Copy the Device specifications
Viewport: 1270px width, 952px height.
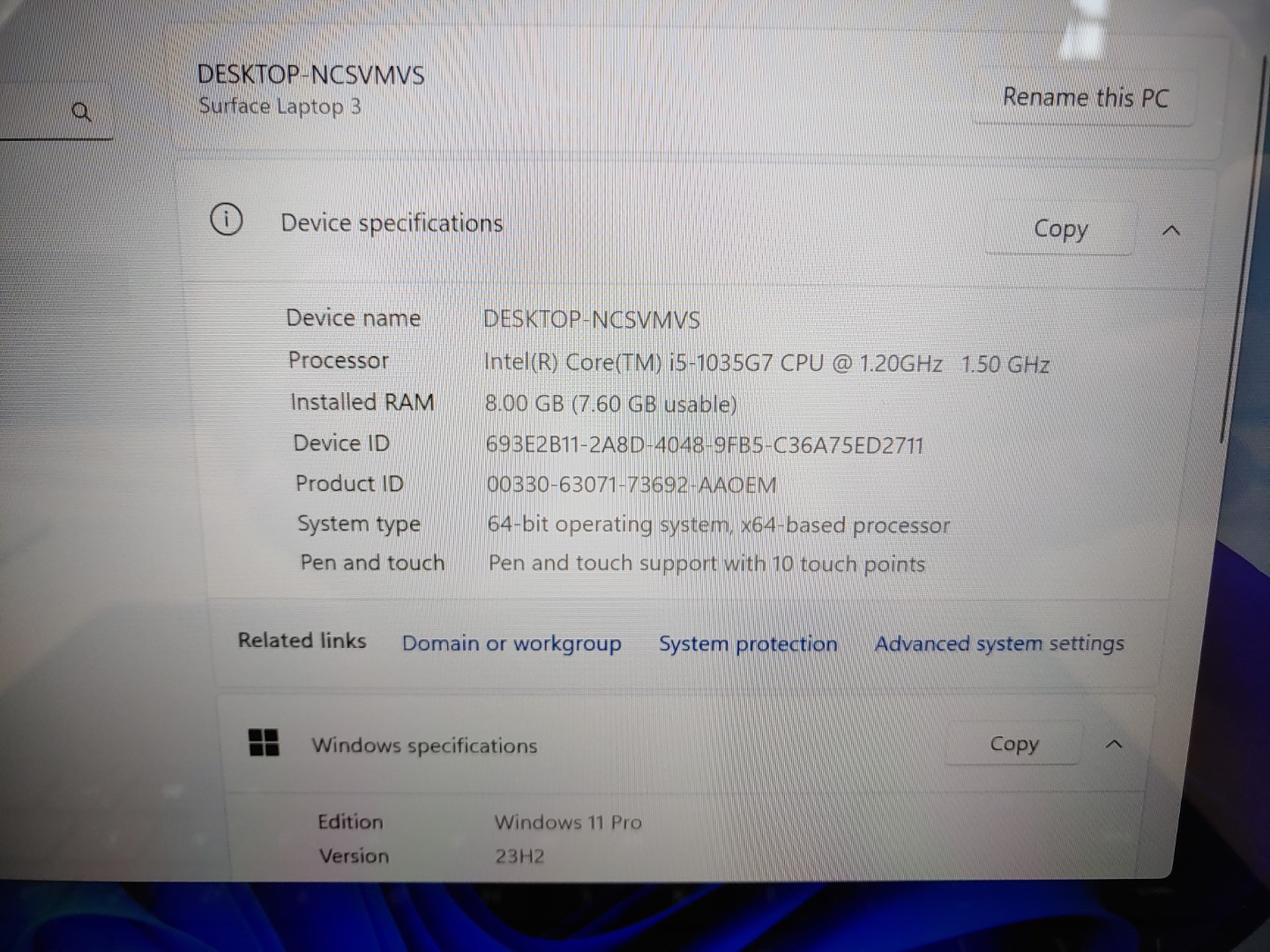point(1060,229)
